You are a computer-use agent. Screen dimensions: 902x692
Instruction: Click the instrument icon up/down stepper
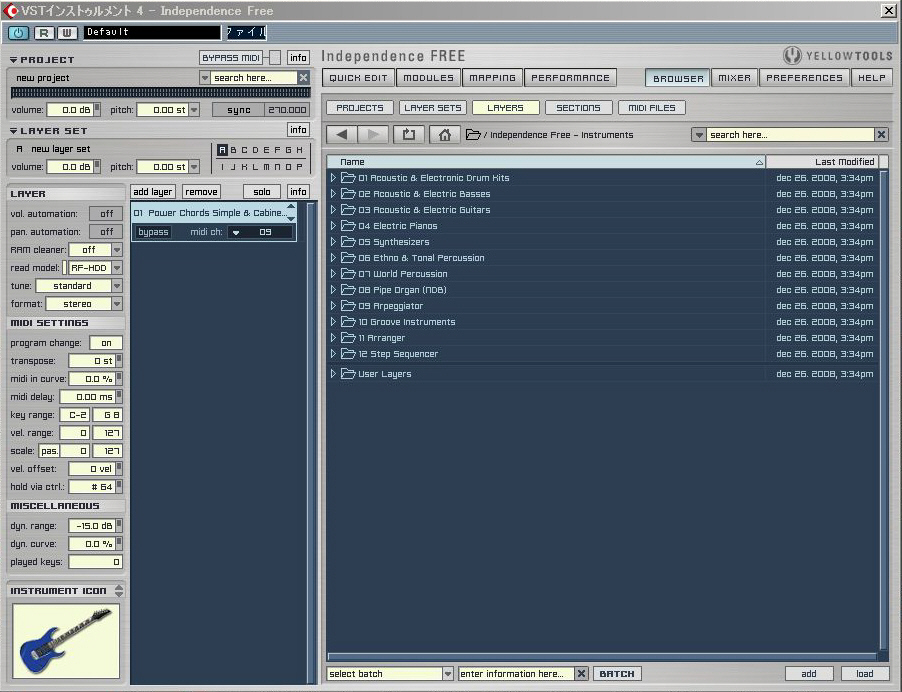119,591
